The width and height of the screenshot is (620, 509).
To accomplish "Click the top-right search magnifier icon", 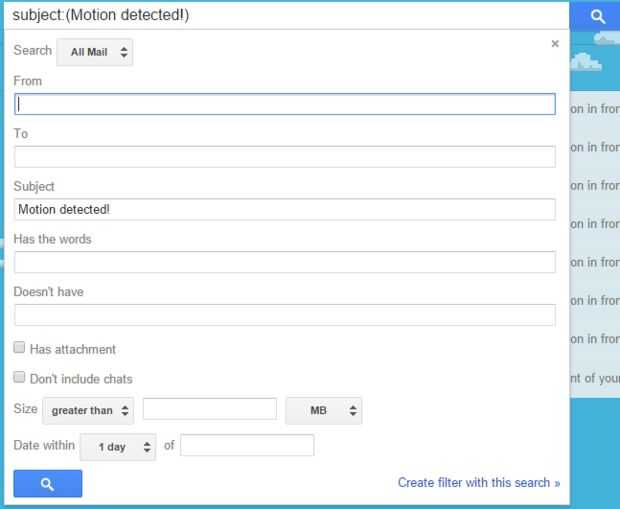I will click(x=598, y=16).
